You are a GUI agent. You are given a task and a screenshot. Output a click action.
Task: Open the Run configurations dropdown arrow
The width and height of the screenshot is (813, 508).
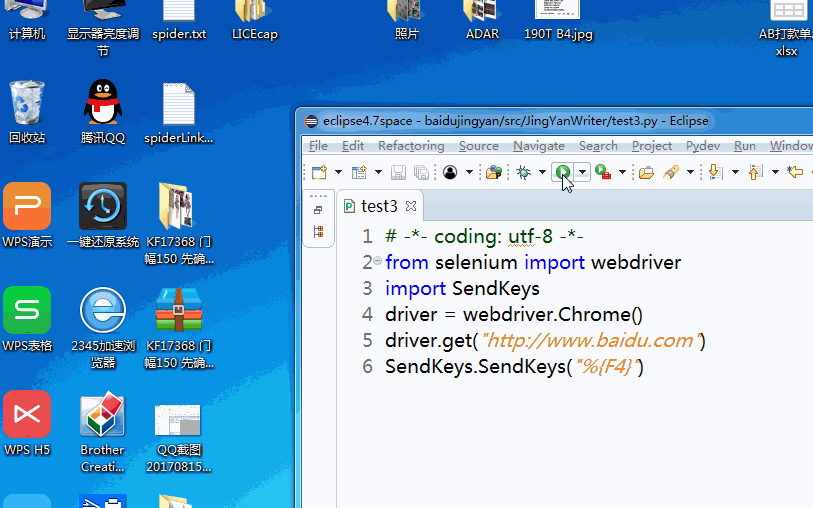click(582, 172)
